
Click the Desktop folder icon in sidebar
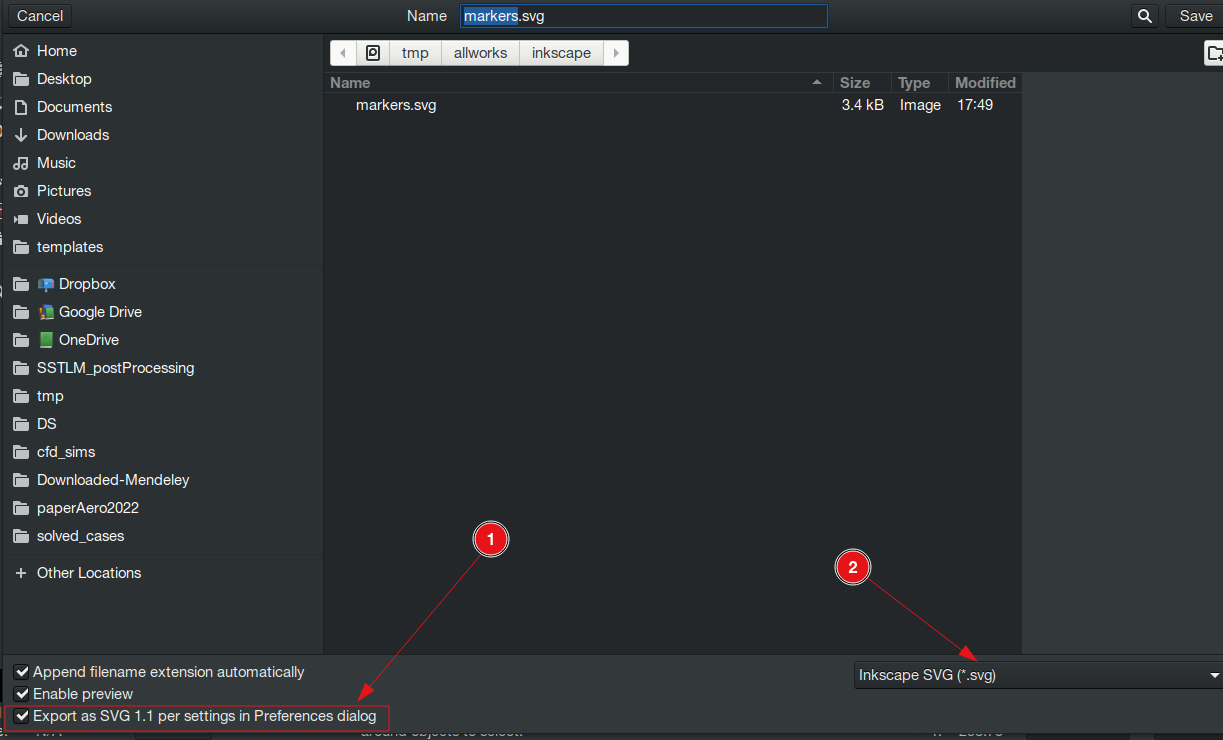[x=21, y=79]
